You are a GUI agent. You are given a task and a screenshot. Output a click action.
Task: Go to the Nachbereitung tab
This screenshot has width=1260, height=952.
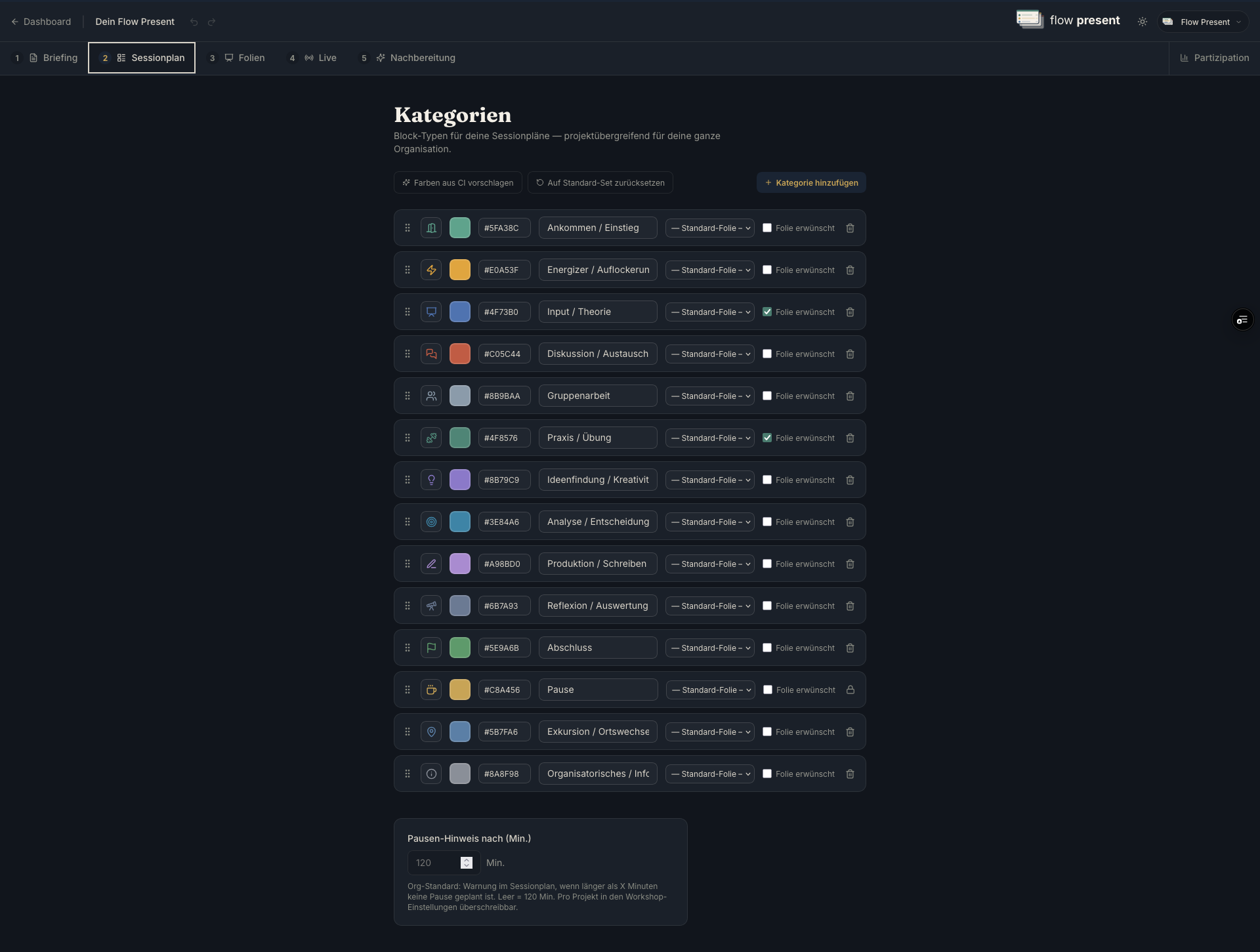tap(408, 58)
